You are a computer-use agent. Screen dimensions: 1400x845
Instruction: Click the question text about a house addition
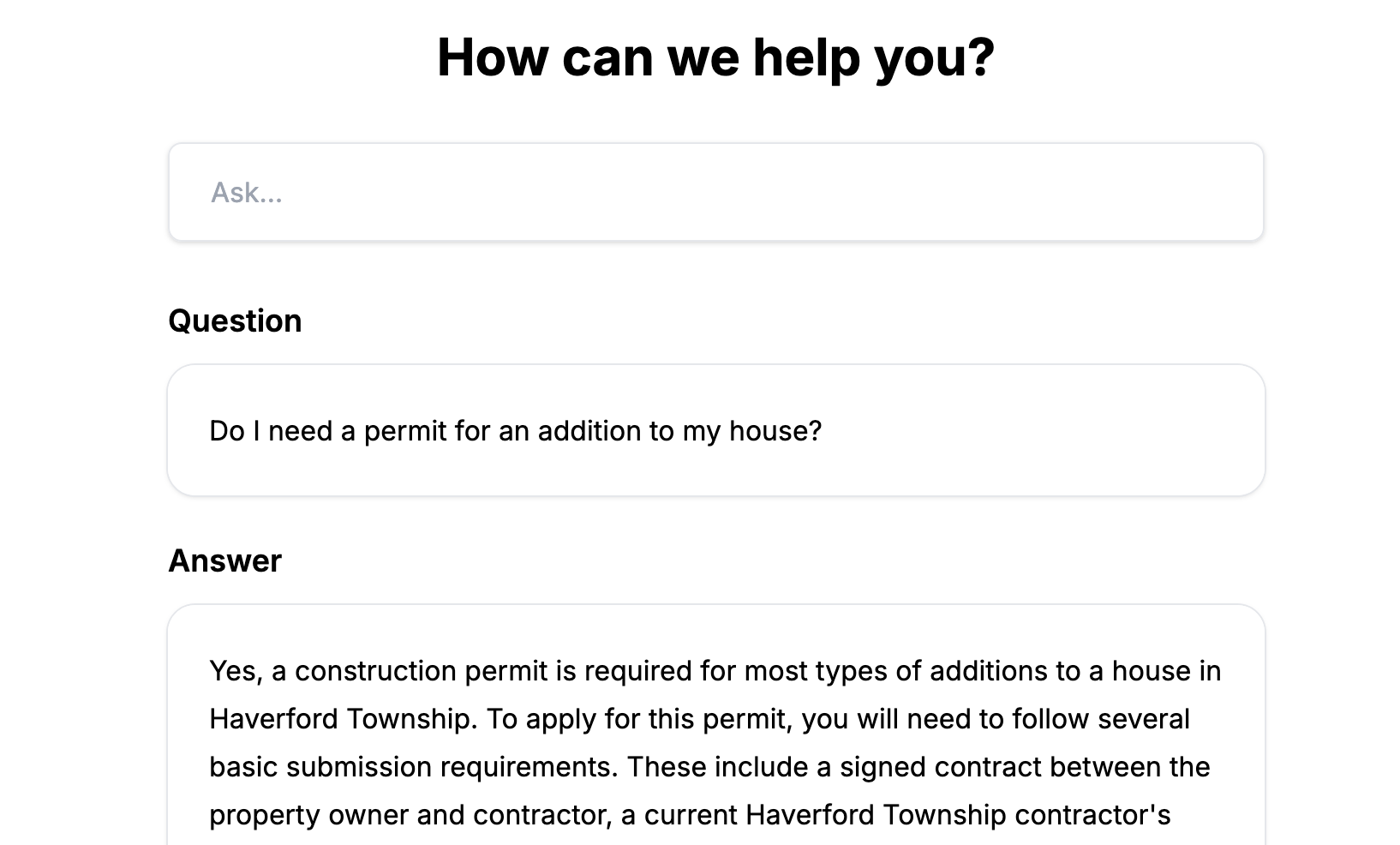point(515,430)
